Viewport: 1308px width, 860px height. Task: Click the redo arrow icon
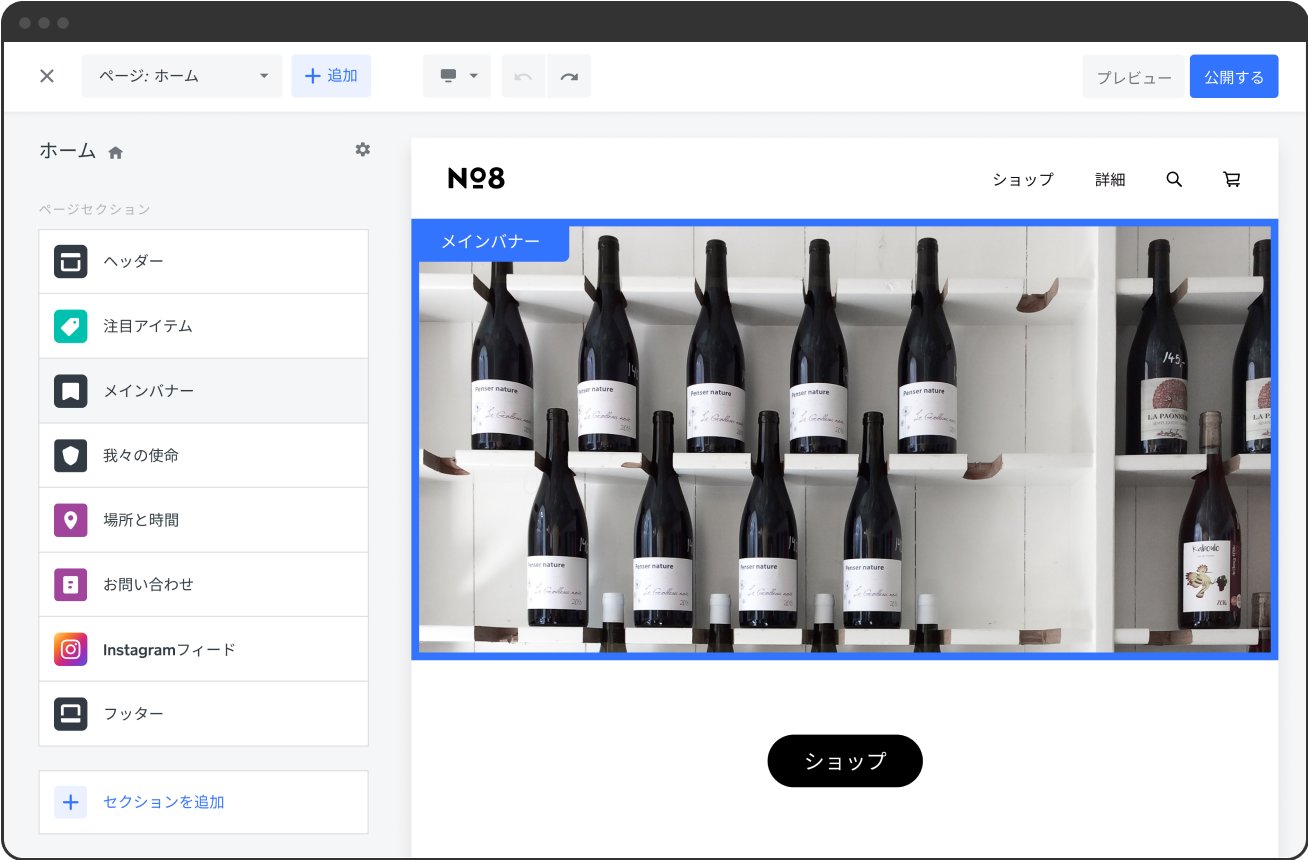coord(569,76)
